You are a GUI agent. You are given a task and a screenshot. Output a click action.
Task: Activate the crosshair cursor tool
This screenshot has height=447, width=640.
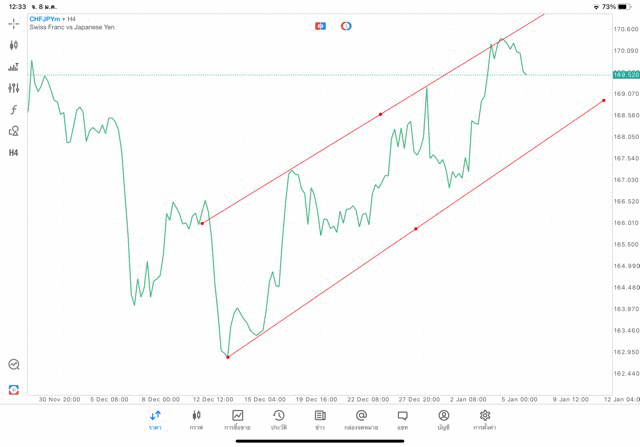[14, 23]
